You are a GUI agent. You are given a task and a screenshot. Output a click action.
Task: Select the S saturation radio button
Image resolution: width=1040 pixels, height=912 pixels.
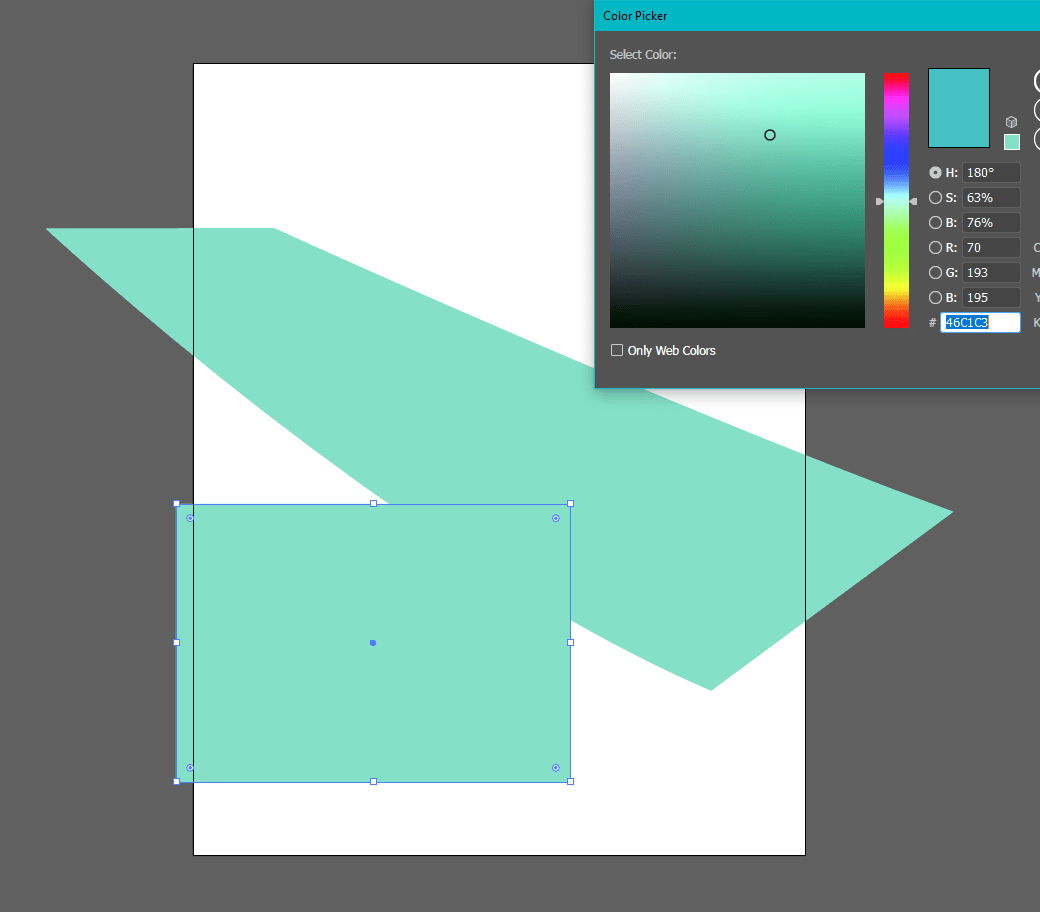[934, 197]
